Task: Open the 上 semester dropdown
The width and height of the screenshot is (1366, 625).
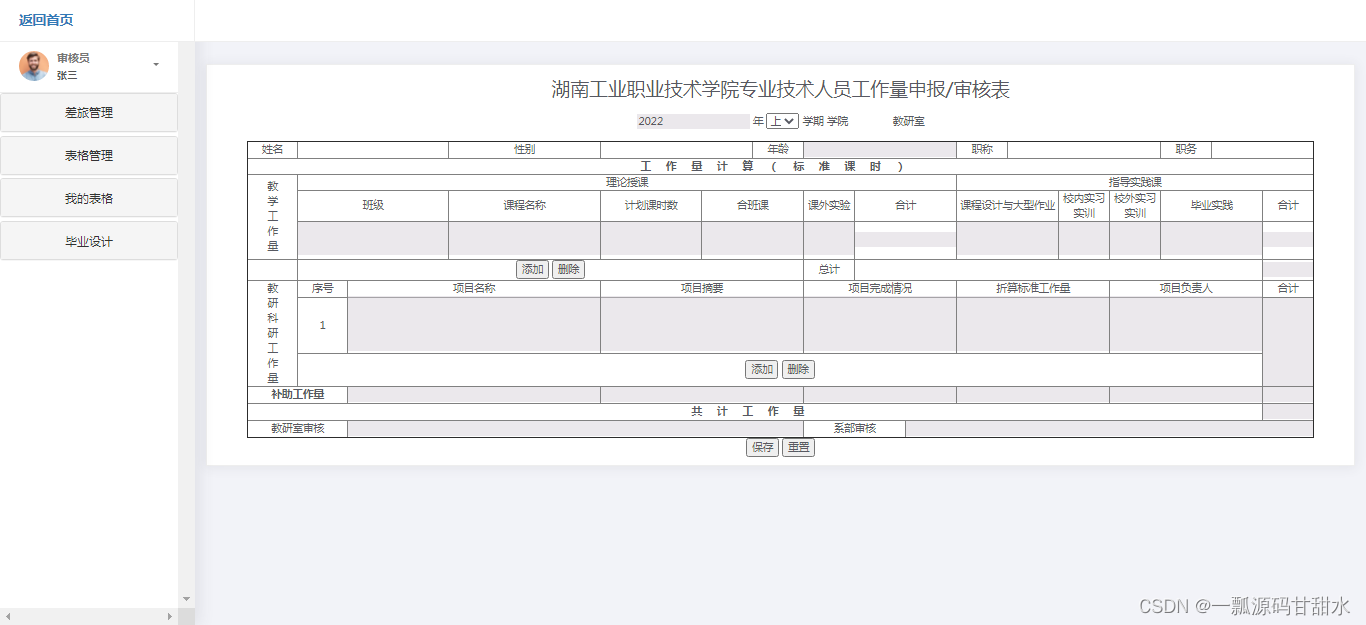Action: coord(782,121)
